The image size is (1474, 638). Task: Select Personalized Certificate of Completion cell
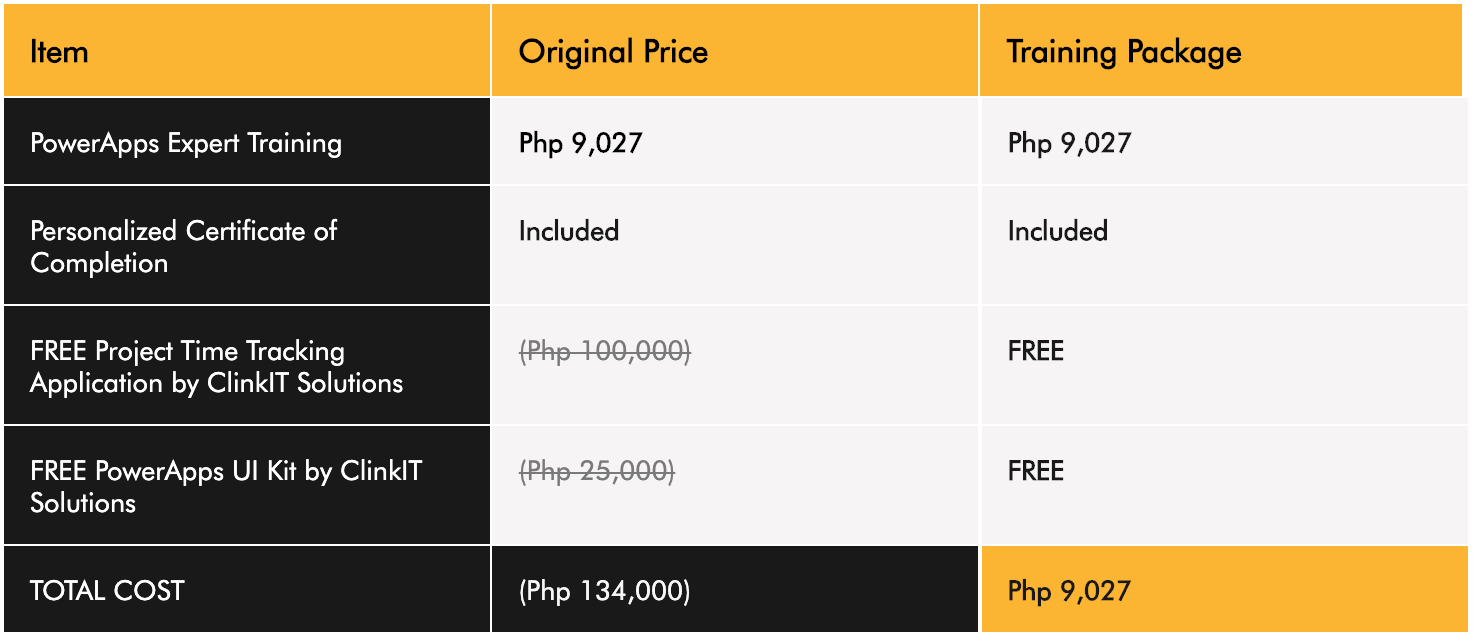click(x=247, y=246)
